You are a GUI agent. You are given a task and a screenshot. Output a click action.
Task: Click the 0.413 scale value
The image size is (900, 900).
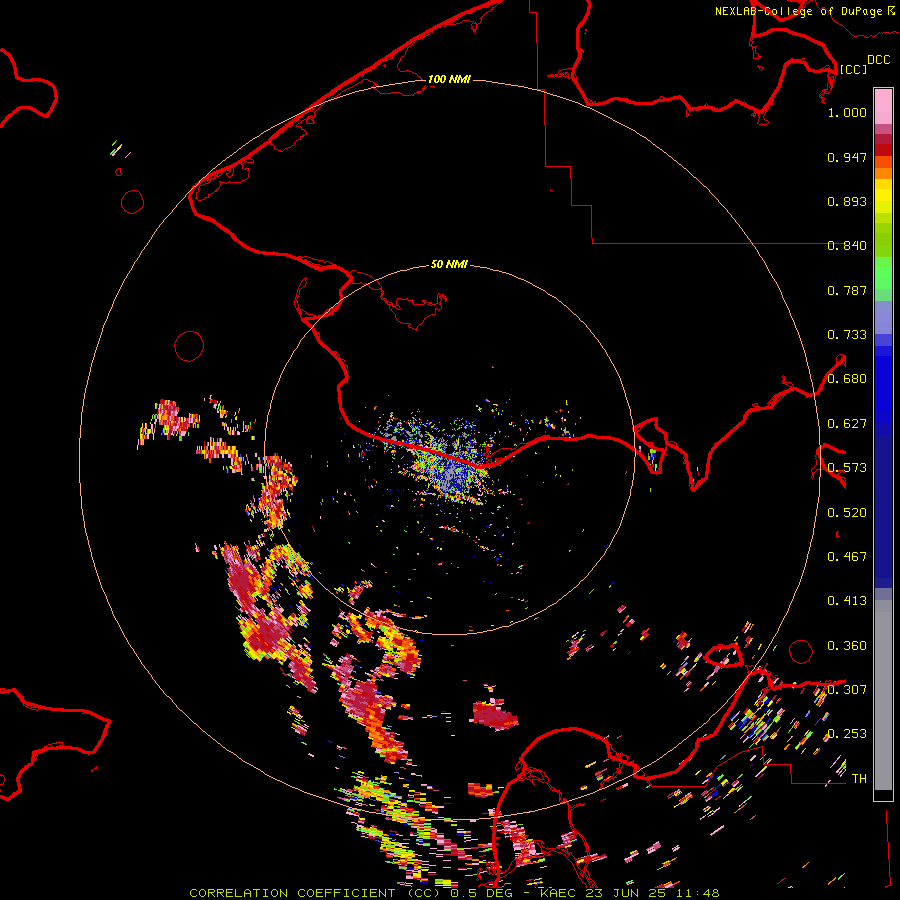click(847, 601)
